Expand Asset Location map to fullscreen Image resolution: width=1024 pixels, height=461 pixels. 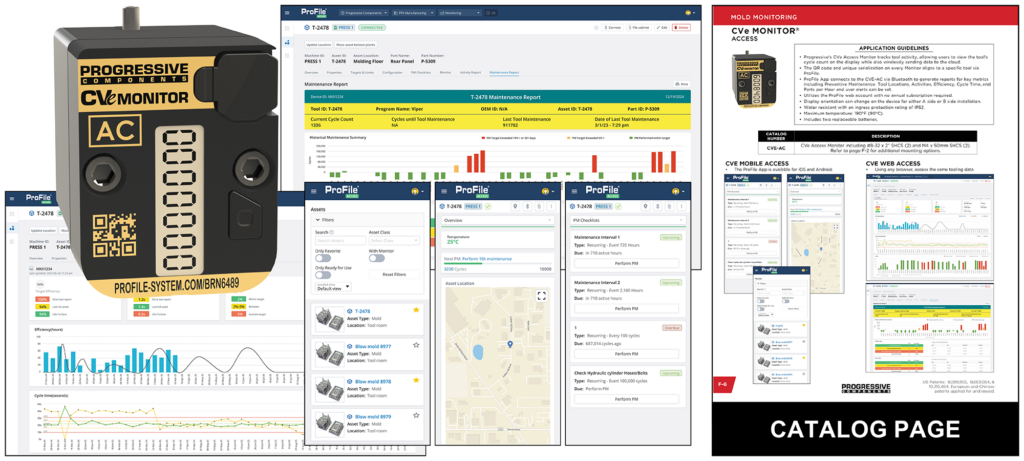pyautogui.click(x=541, y=296)
